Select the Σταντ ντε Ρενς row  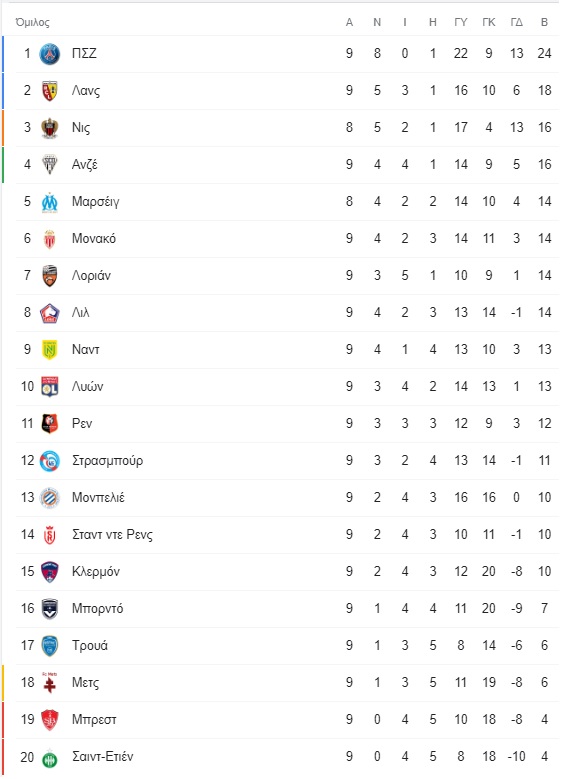(x=287, y=535)
